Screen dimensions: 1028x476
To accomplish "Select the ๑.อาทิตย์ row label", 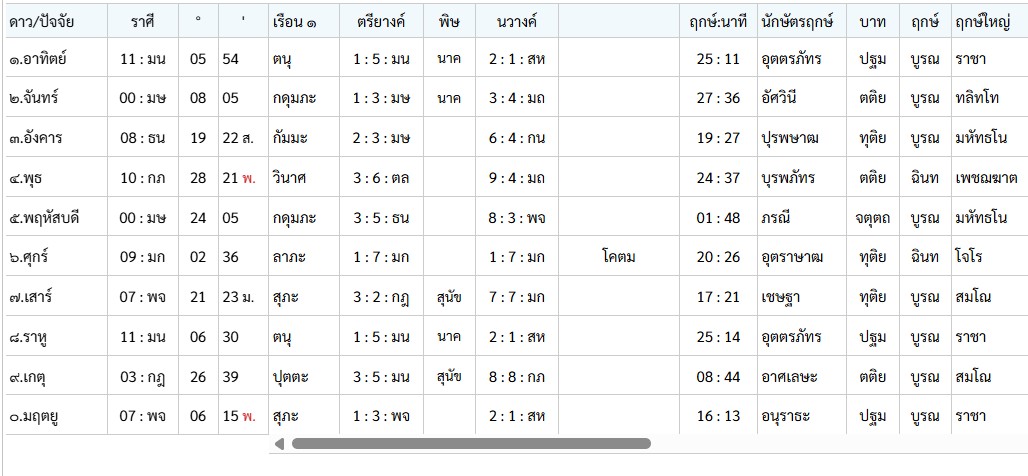I will 38,59.
